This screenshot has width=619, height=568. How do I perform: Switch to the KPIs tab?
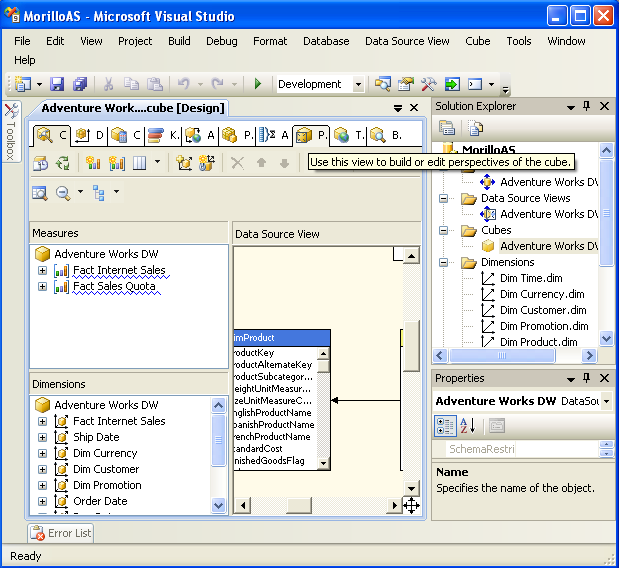tap(163, 135)
